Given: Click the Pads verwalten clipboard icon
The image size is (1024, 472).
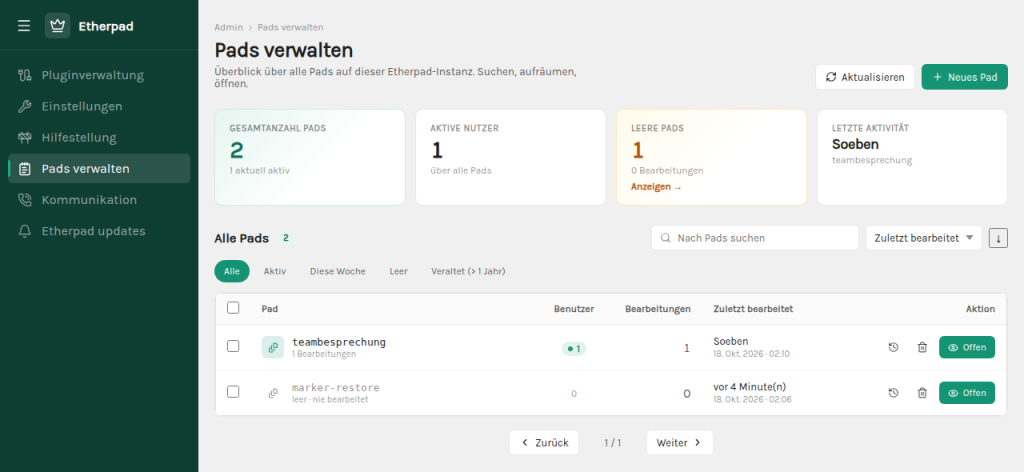Looking at the screenshot, I should (25, 169).
